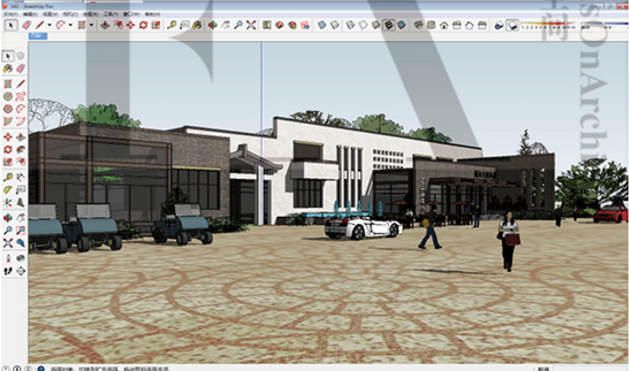Toggle Shaded With Textures style
The image size is (629, 371).
(x=388, y=25)
